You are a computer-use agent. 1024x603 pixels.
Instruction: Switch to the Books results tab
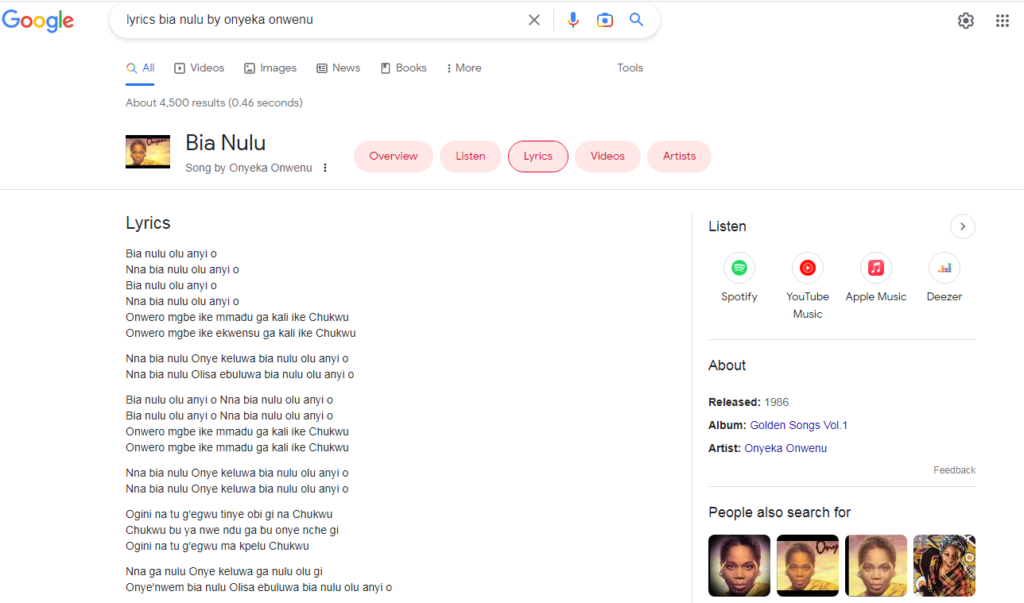click(x=404, y=68)
